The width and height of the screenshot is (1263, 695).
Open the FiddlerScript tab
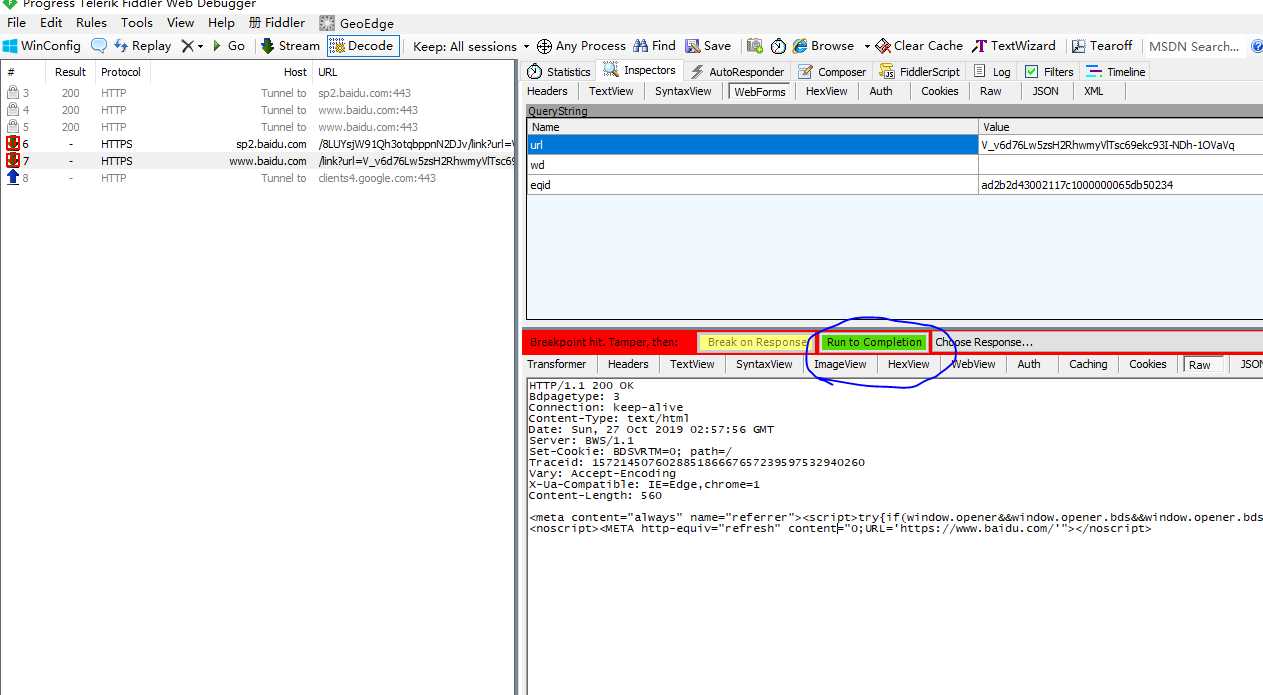(920, 71)
